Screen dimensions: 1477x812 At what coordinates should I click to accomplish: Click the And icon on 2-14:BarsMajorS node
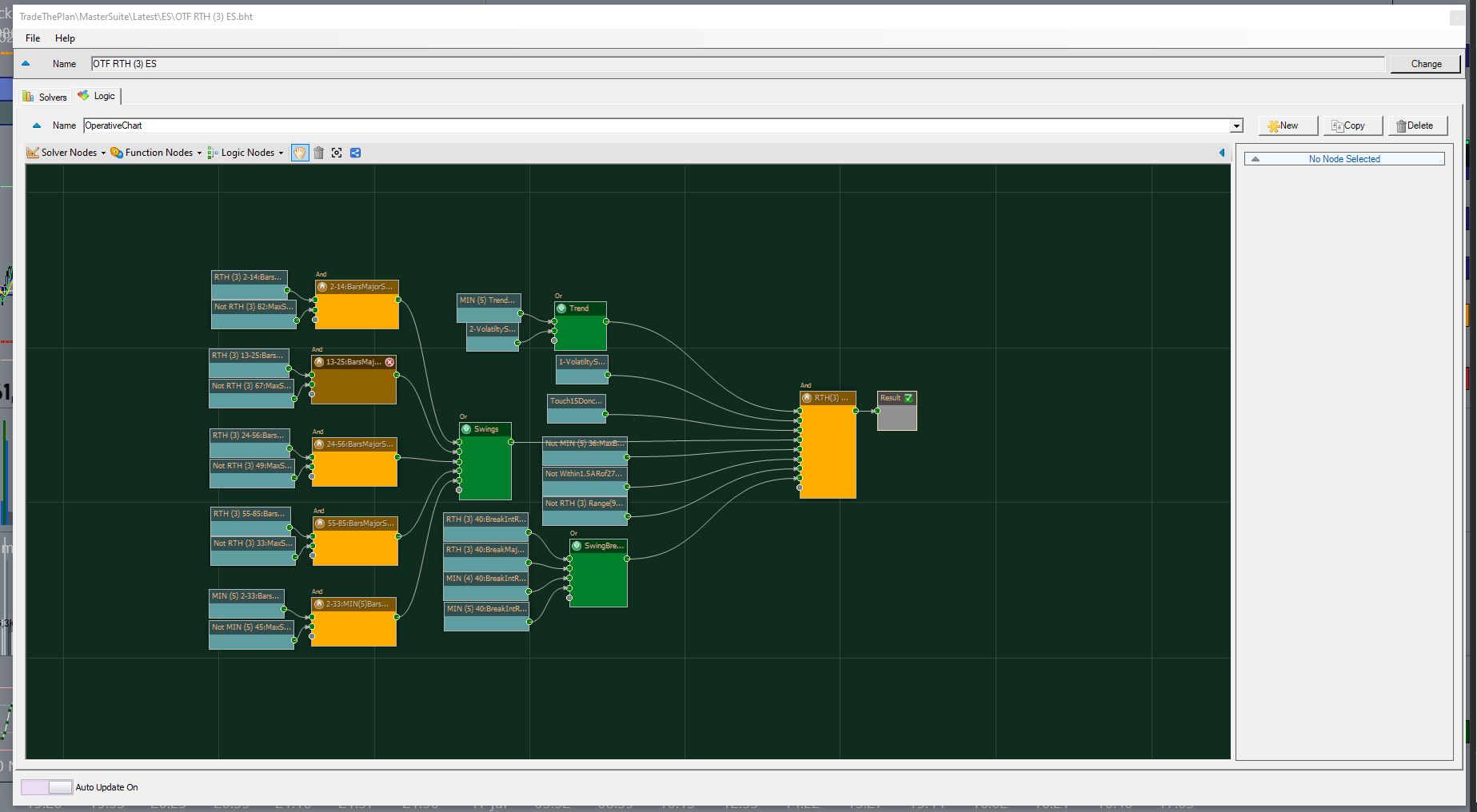(322, 287)
